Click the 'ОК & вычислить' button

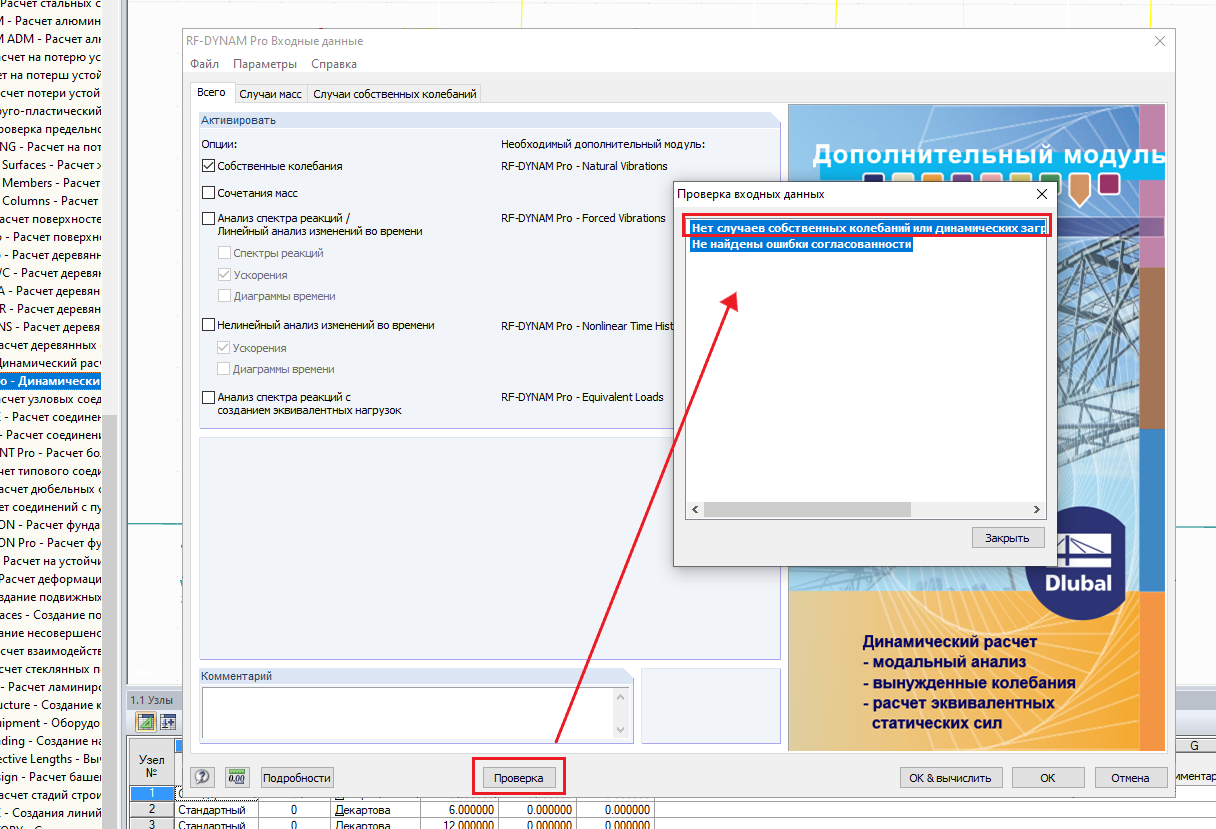click(949, 777)
